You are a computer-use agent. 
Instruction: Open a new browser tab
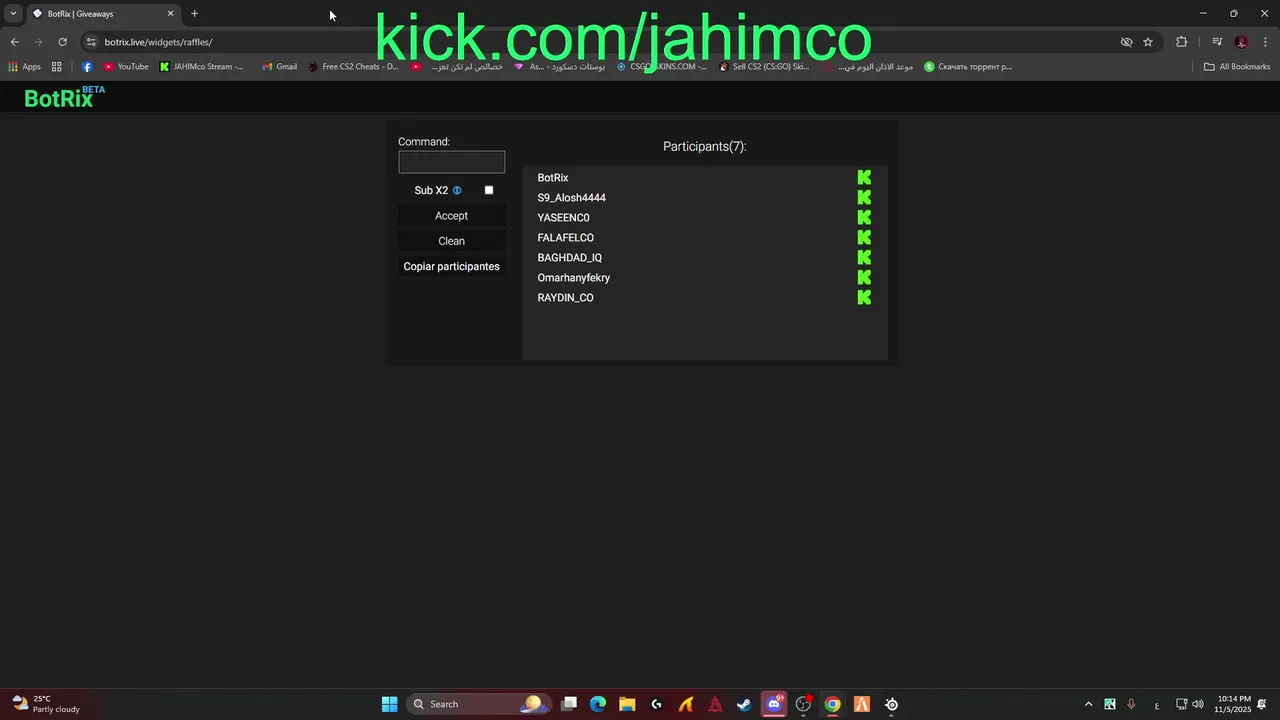[194, 14]
